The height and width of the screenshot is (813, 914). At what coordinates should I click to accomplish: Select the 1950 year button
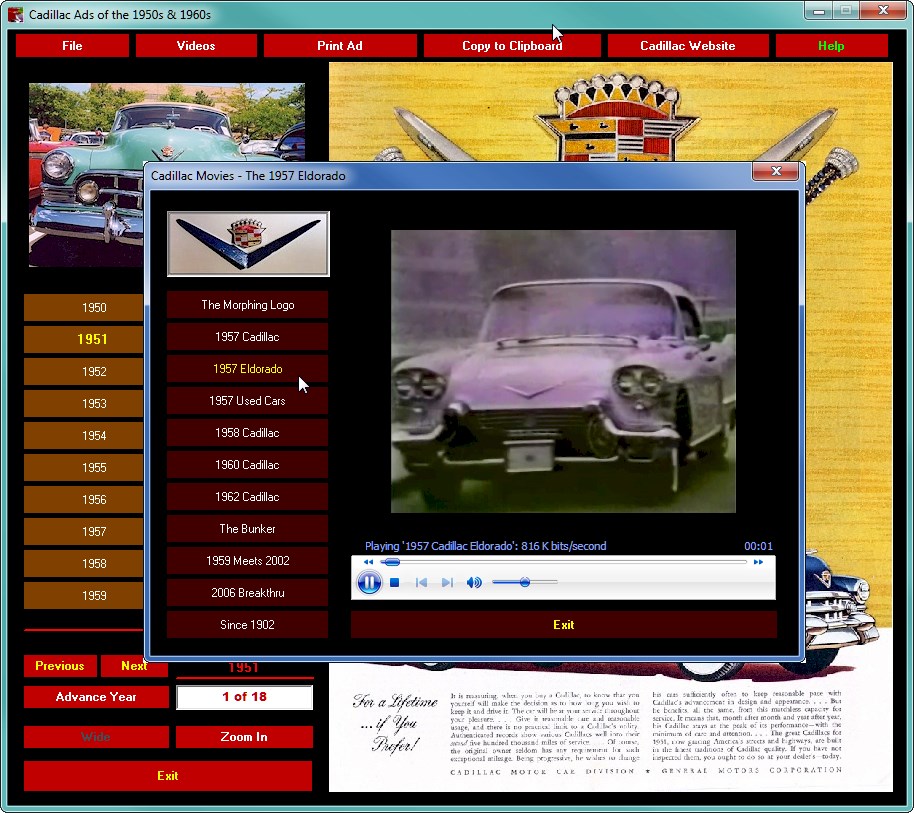(x=83, y=308)
